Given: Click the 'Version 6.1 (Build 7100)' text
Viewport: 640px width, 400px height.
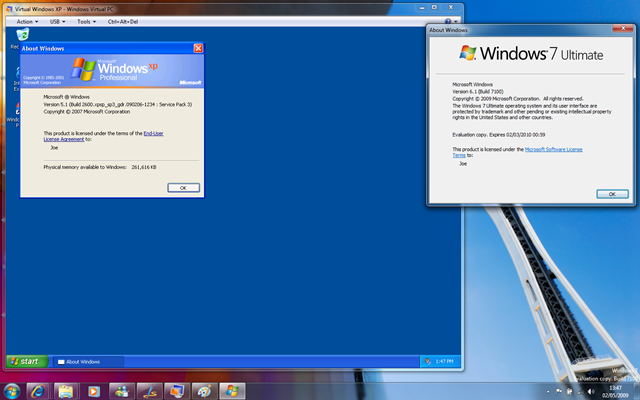Looking at the screenshot, I should [478, 92].
